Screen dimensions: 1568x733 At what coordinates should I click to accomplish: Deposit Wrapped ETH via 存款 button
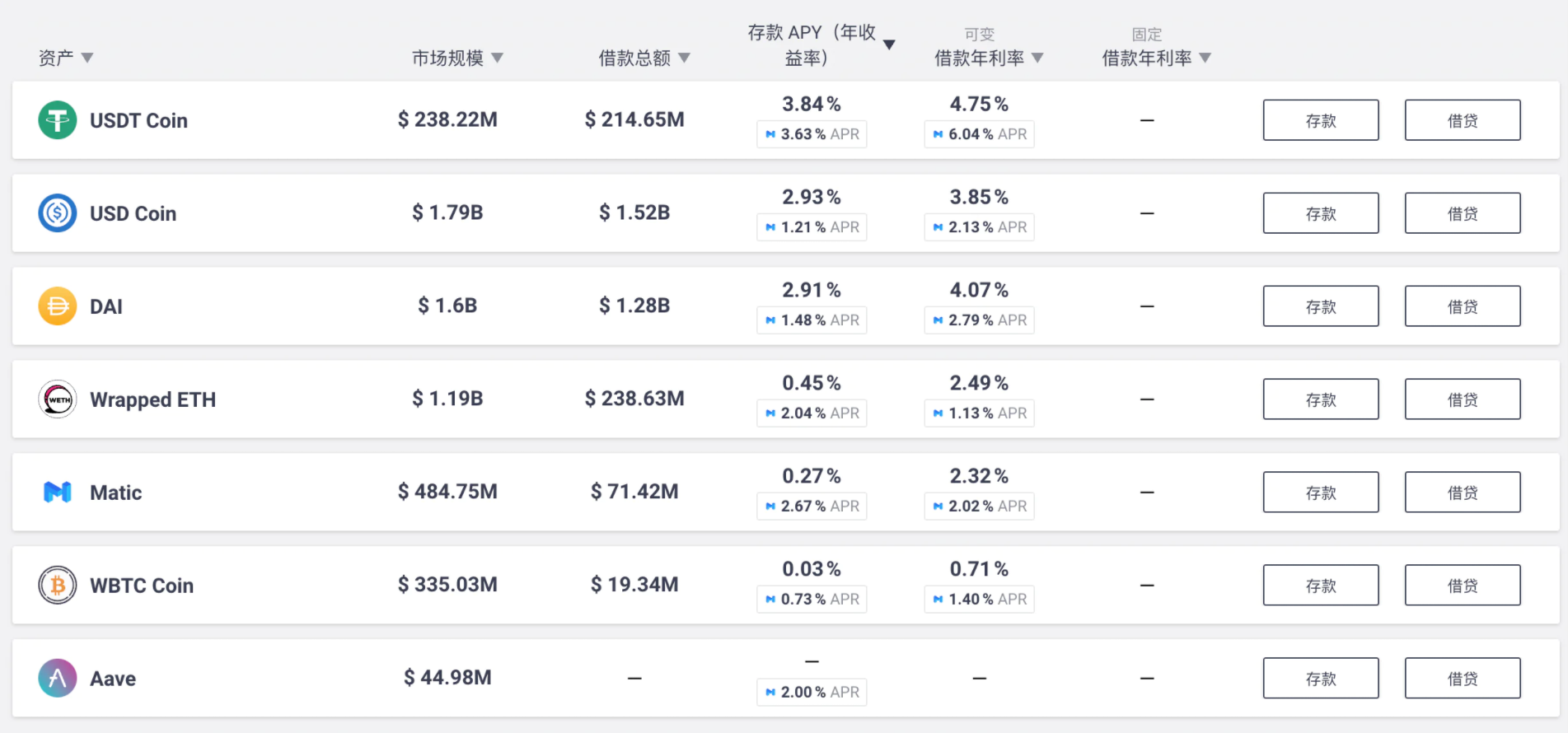click(x=1321, y=399)
